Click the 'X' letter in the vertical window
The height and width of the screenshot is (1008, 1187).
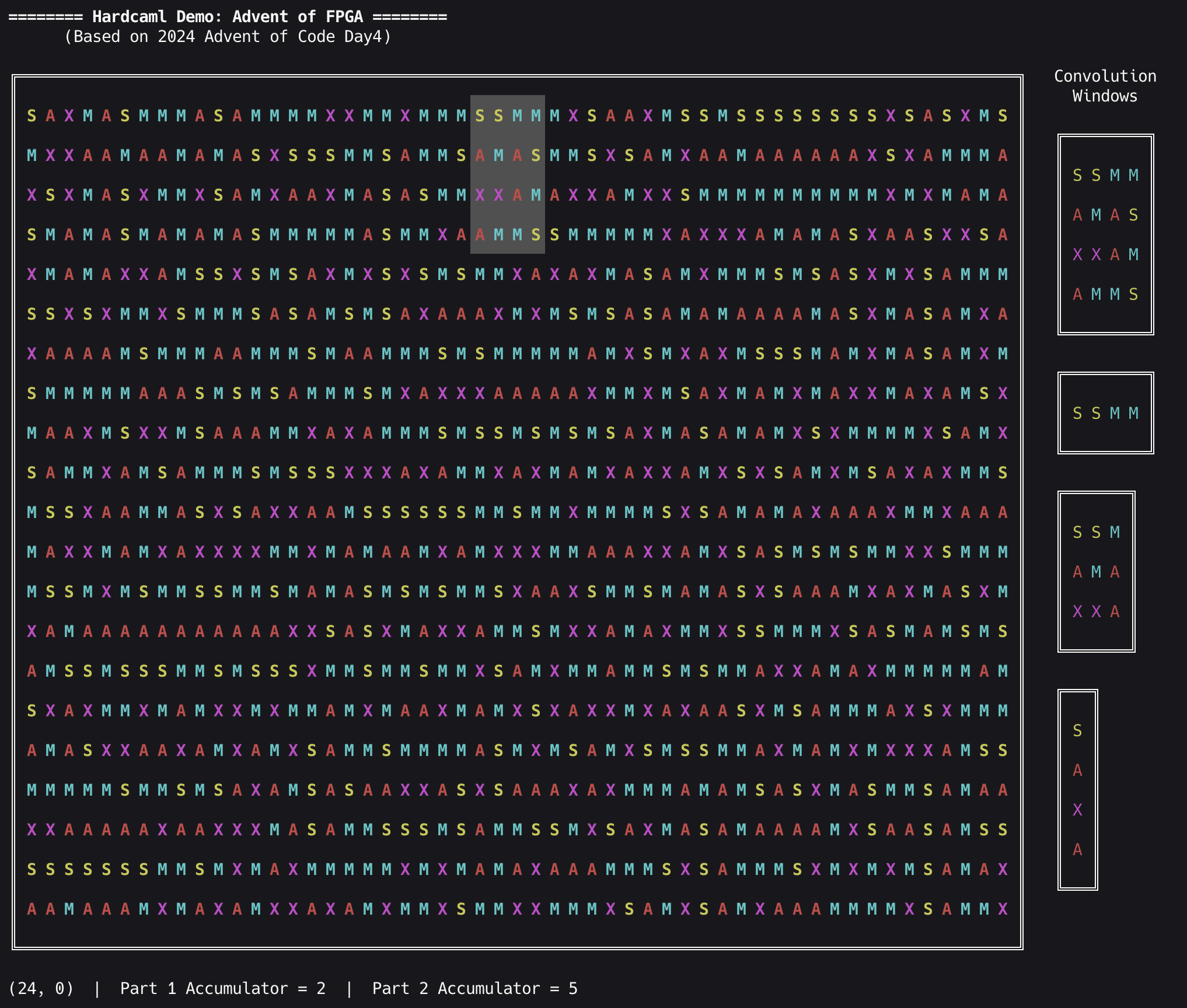1077,810
